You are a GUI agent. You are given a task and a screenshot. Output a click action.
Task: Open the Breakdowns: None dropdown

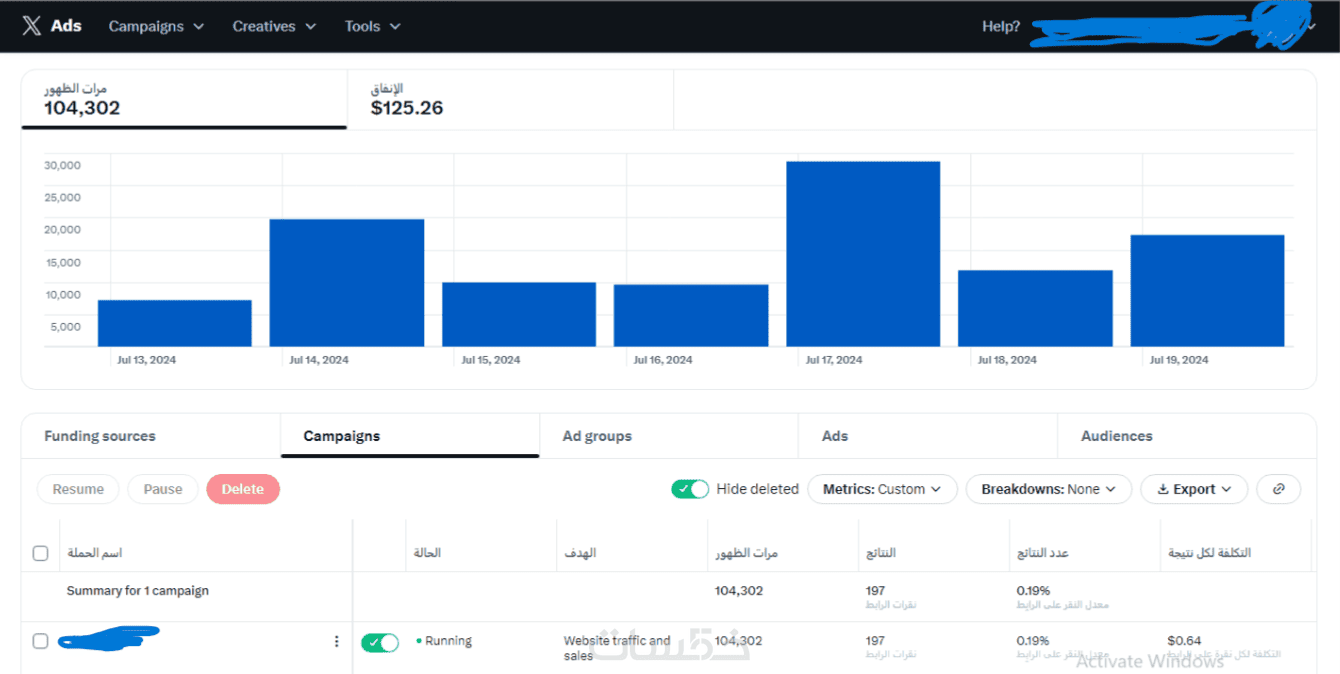pyautogui.click(x=1048, y=489)
